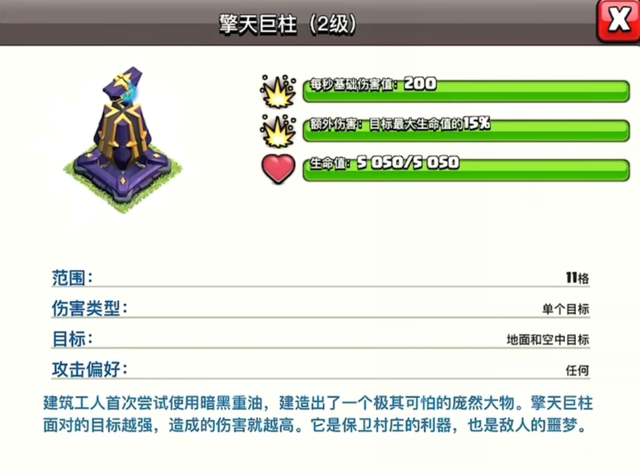This screenshot has height=475, width=640.
Task: Click the damage-per-second explosion icon
Action: click(278, 91)
